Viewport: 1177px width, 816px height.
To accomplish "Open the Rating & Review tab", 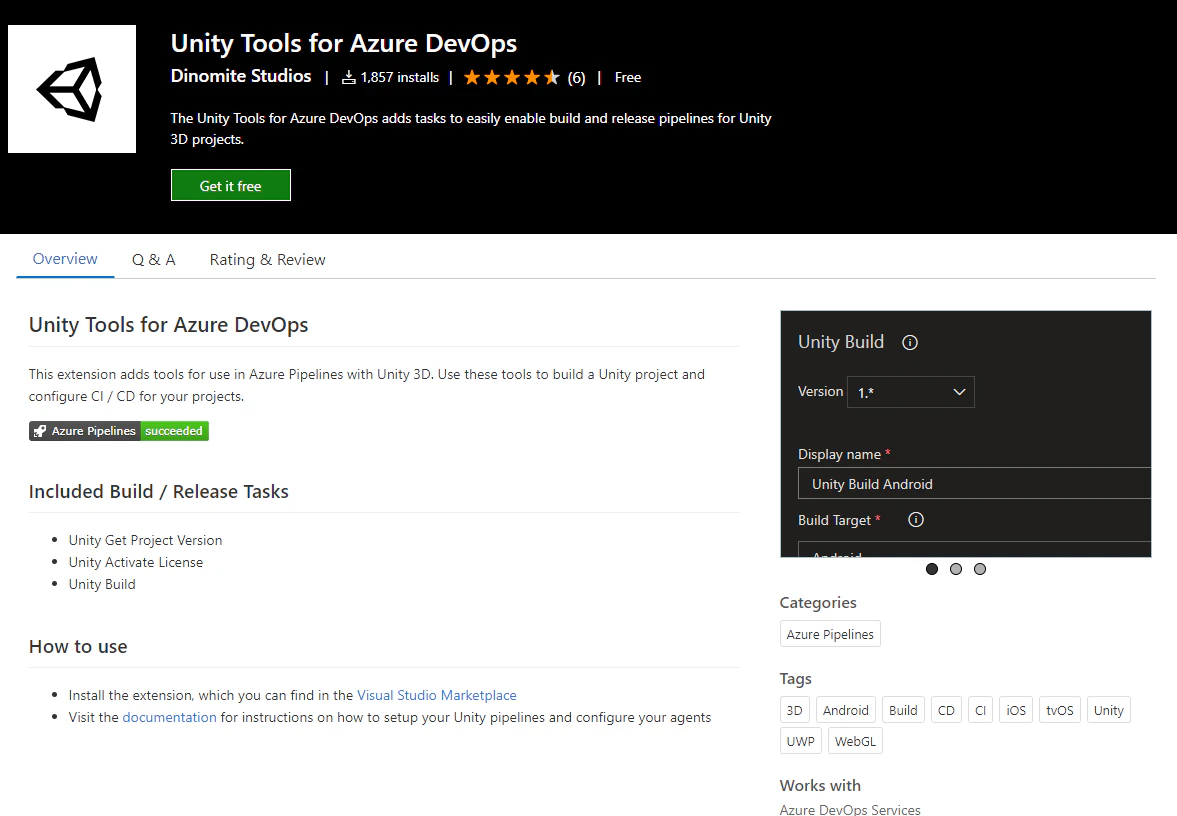I will 267,260.
